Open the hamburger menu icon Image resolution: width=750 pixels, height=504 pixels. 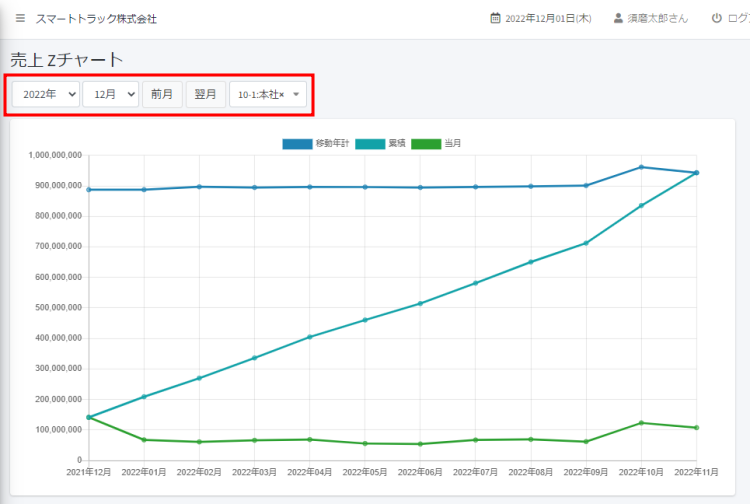click(20, 19)
